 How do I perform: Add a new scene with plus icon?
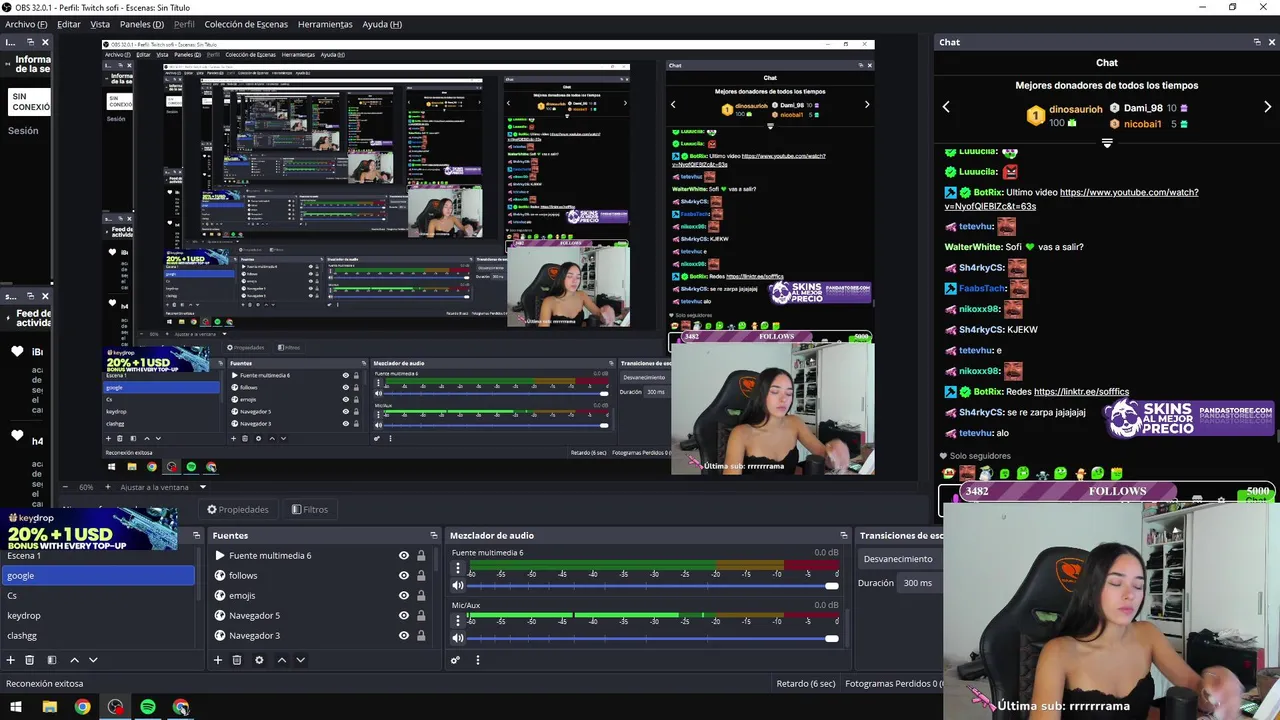(x=10, y=660)
